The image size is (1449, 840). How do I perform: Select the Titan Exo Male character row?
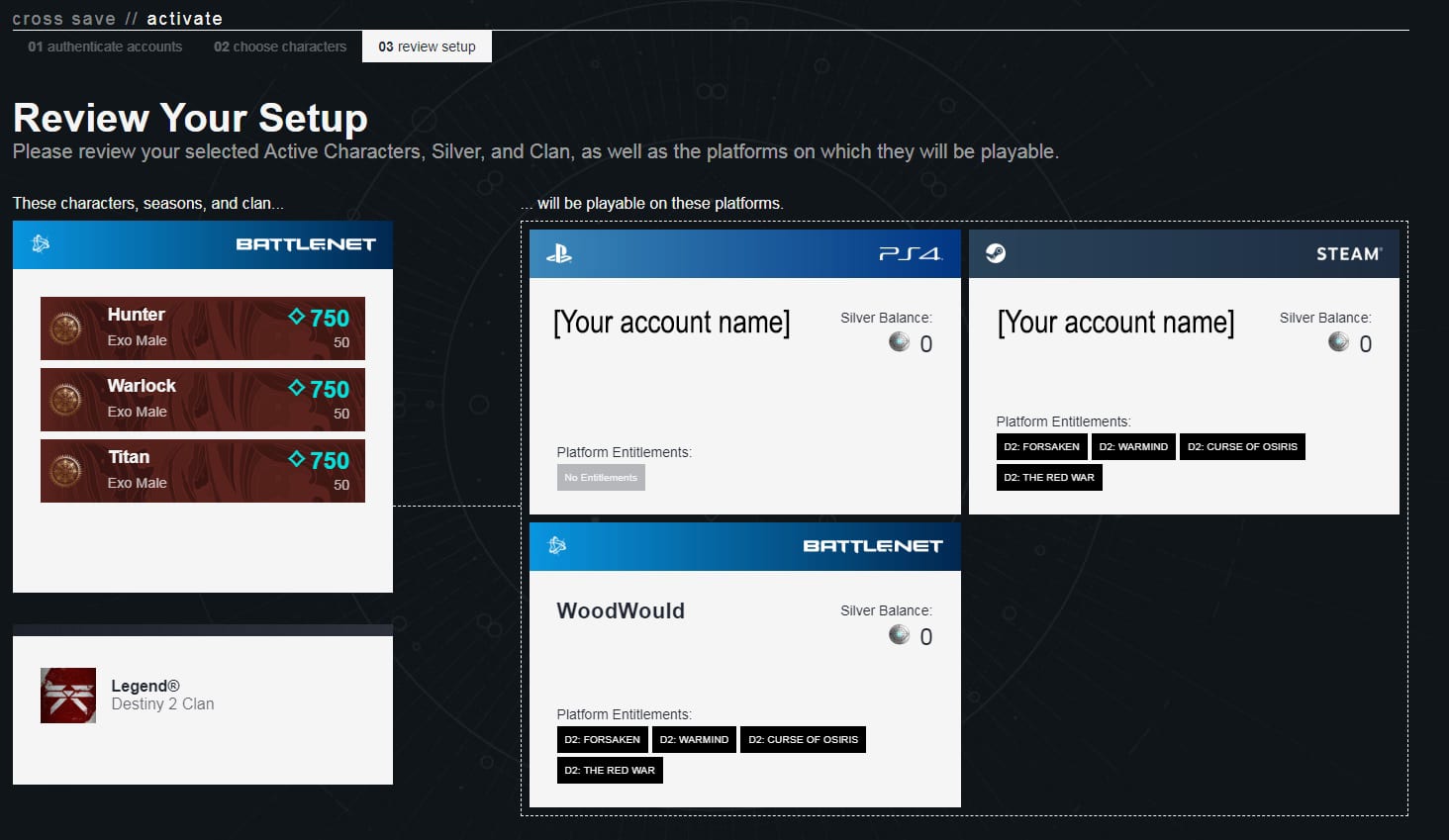click(203, 471)
